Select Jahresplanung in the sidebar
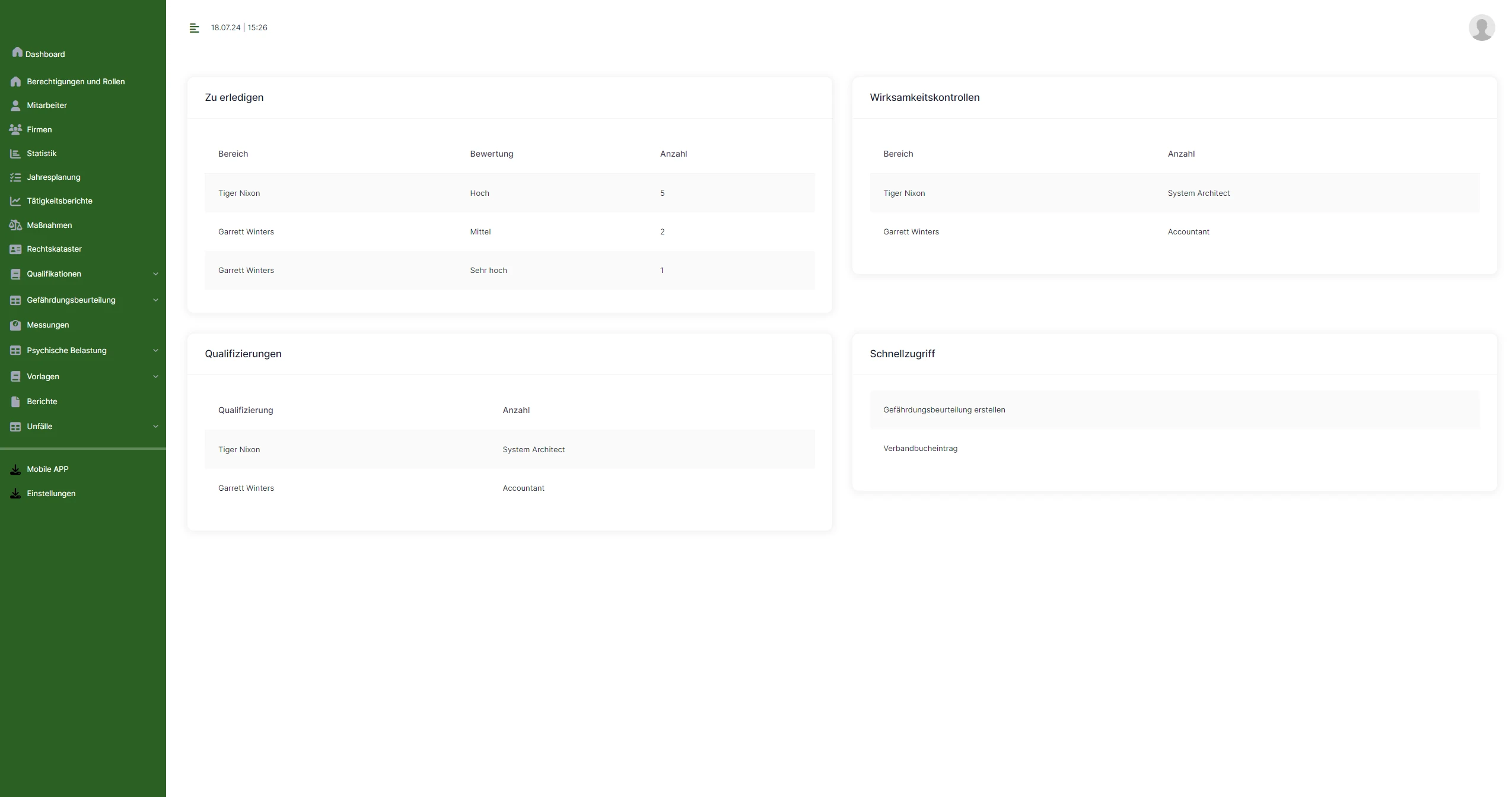This screenshot has height=797, width=1512. pyautogui.click(x=53, y=177)
